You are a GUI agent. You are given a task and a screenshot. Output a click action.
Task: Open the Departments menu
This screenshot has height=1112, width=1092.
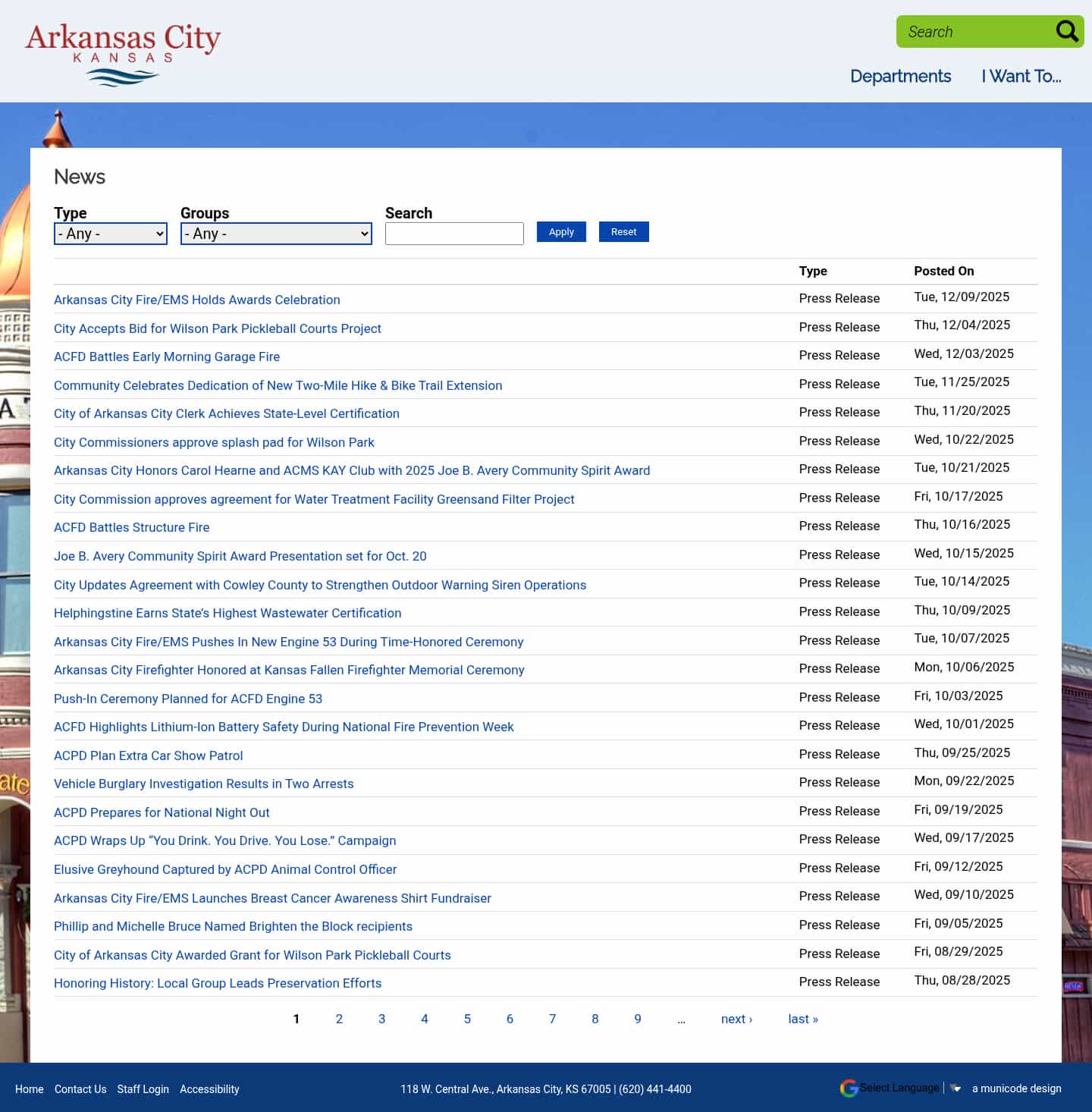point(900,76)
